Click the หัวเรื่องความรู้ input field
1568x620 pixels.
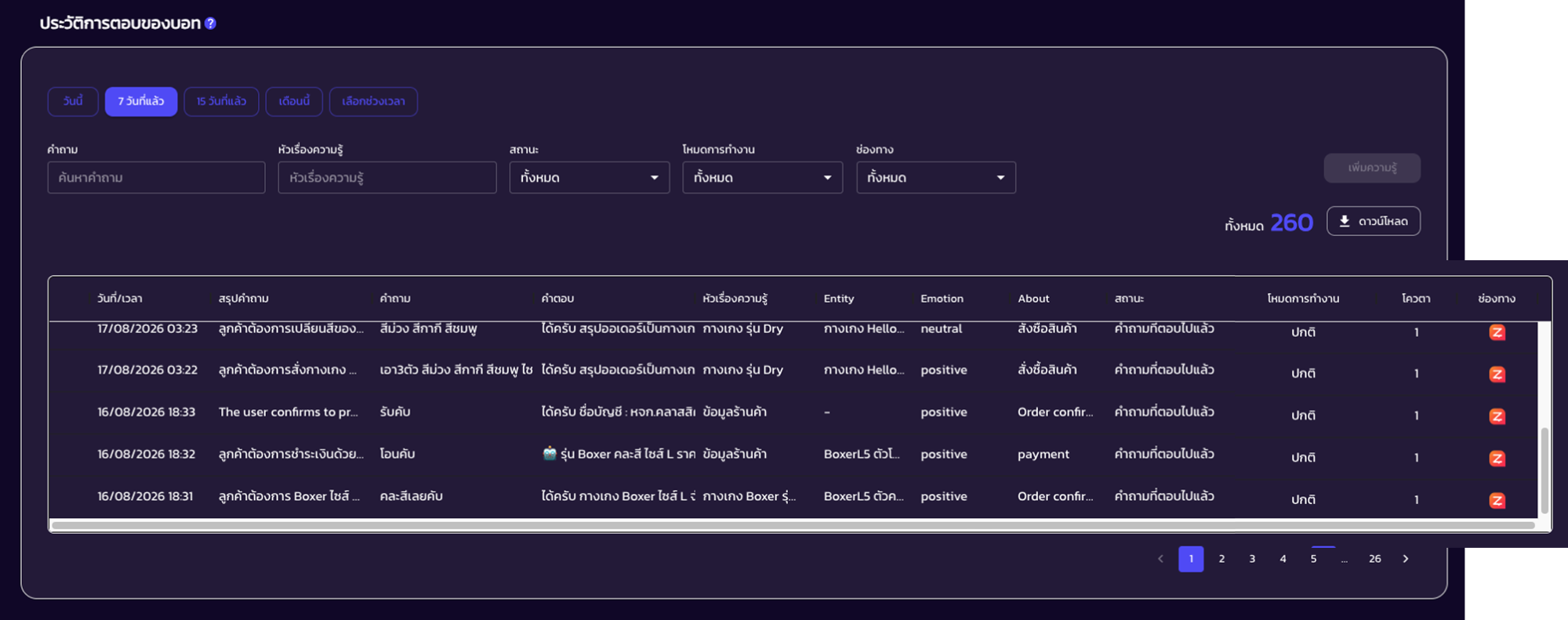point(387,177)
